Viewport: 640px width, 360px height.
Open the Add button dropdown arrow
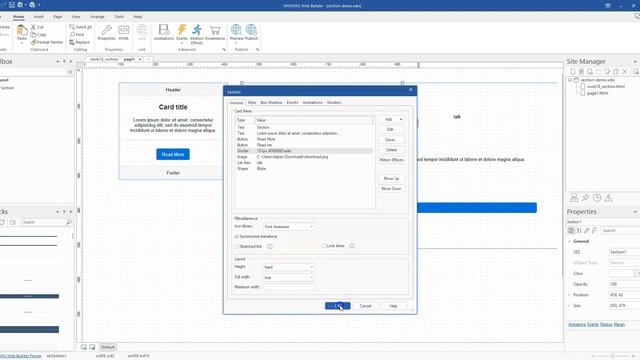pos(401,119)
